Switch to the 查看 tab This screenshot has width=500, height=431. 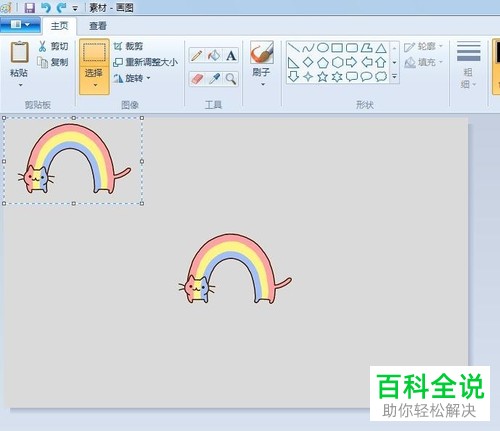[98, 26]
